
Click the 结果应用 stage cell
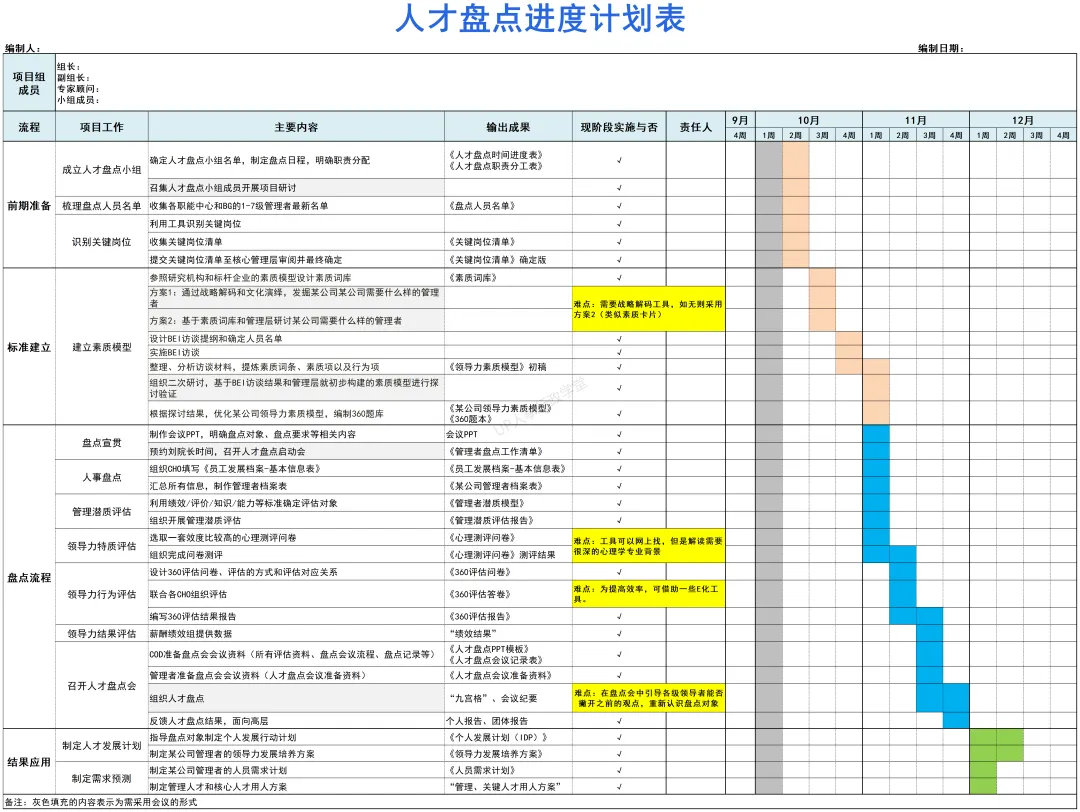click(x=29, y=762)
